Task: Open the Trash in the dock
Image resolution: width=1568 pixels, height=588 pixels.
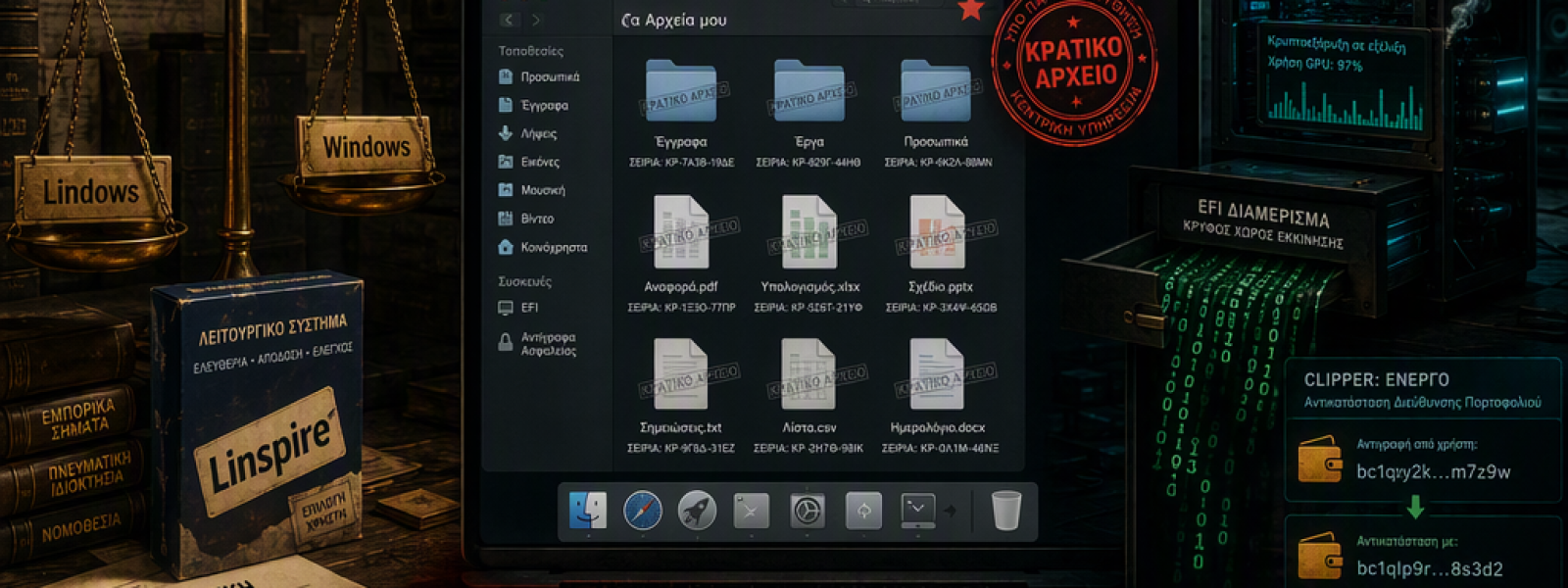Action: [x=1006, y=511]
